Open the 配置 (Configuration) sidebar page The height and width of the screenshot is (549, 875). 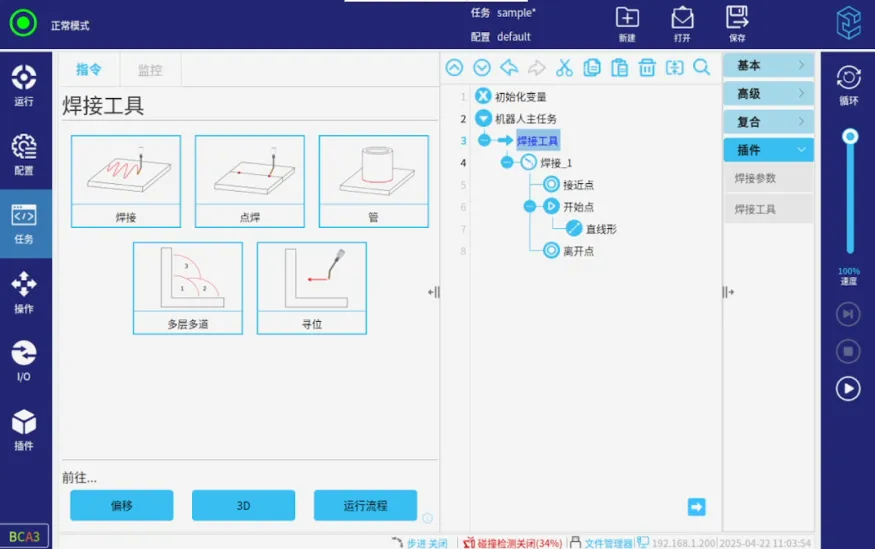pyautogui.click(x=24, y=155)
